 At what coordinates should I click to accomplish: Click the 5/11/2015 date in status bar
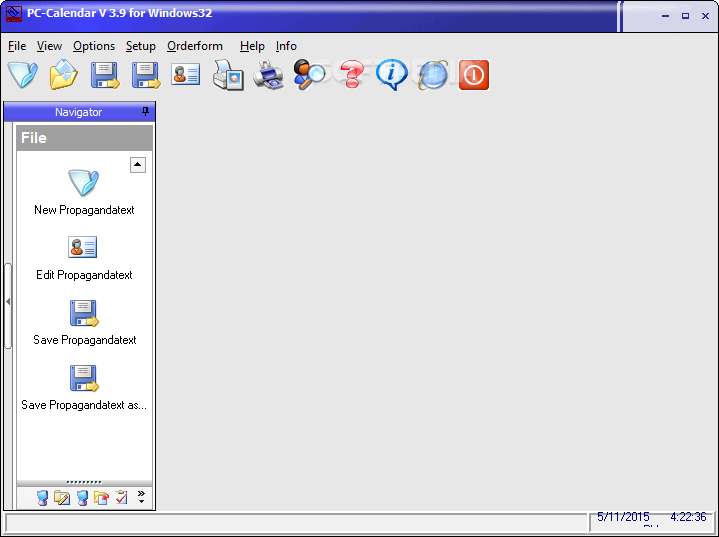(623, 517)
